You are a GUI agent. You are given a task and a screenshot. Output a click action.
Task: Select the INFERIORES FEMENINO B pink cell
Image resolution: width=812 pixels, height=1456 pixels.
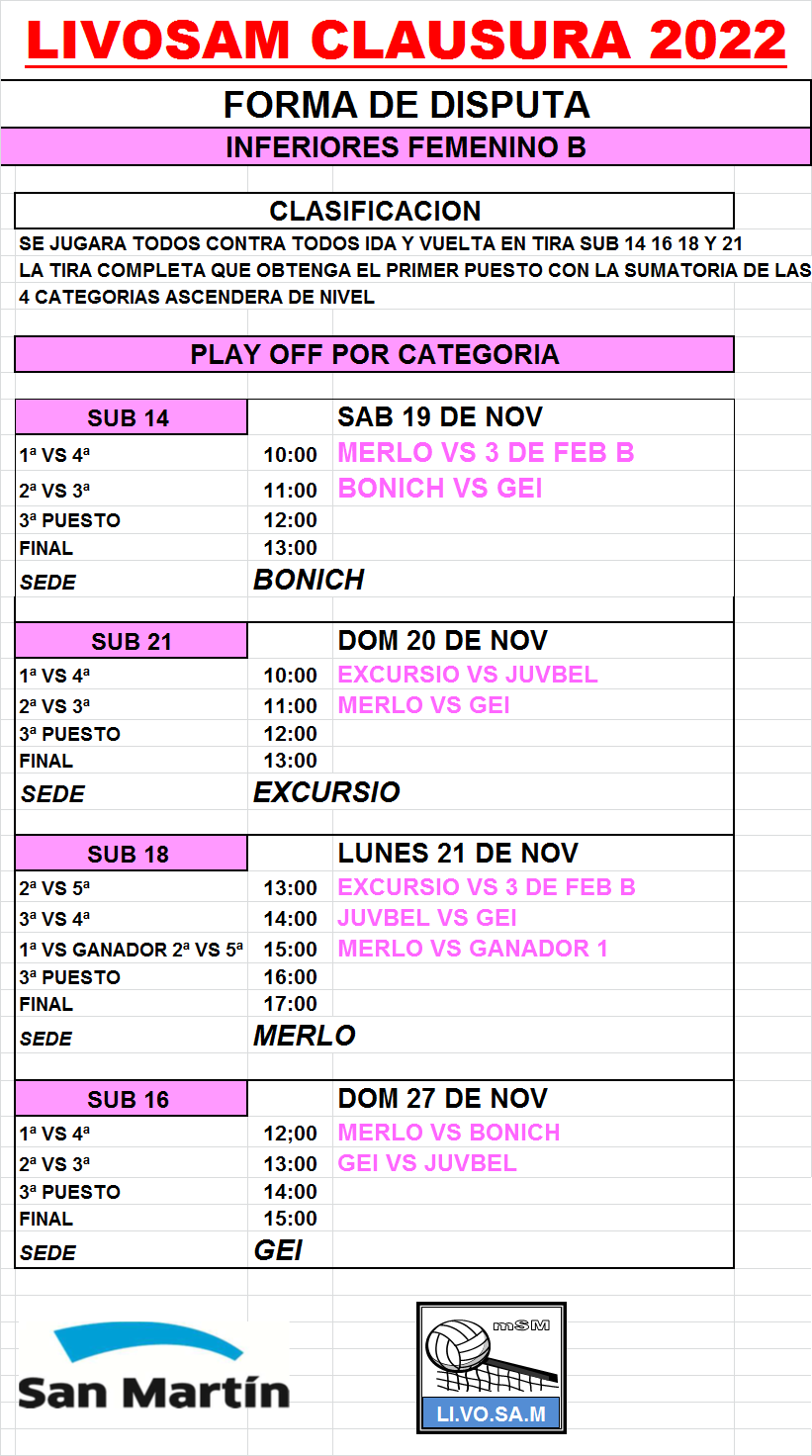point(406,147)
